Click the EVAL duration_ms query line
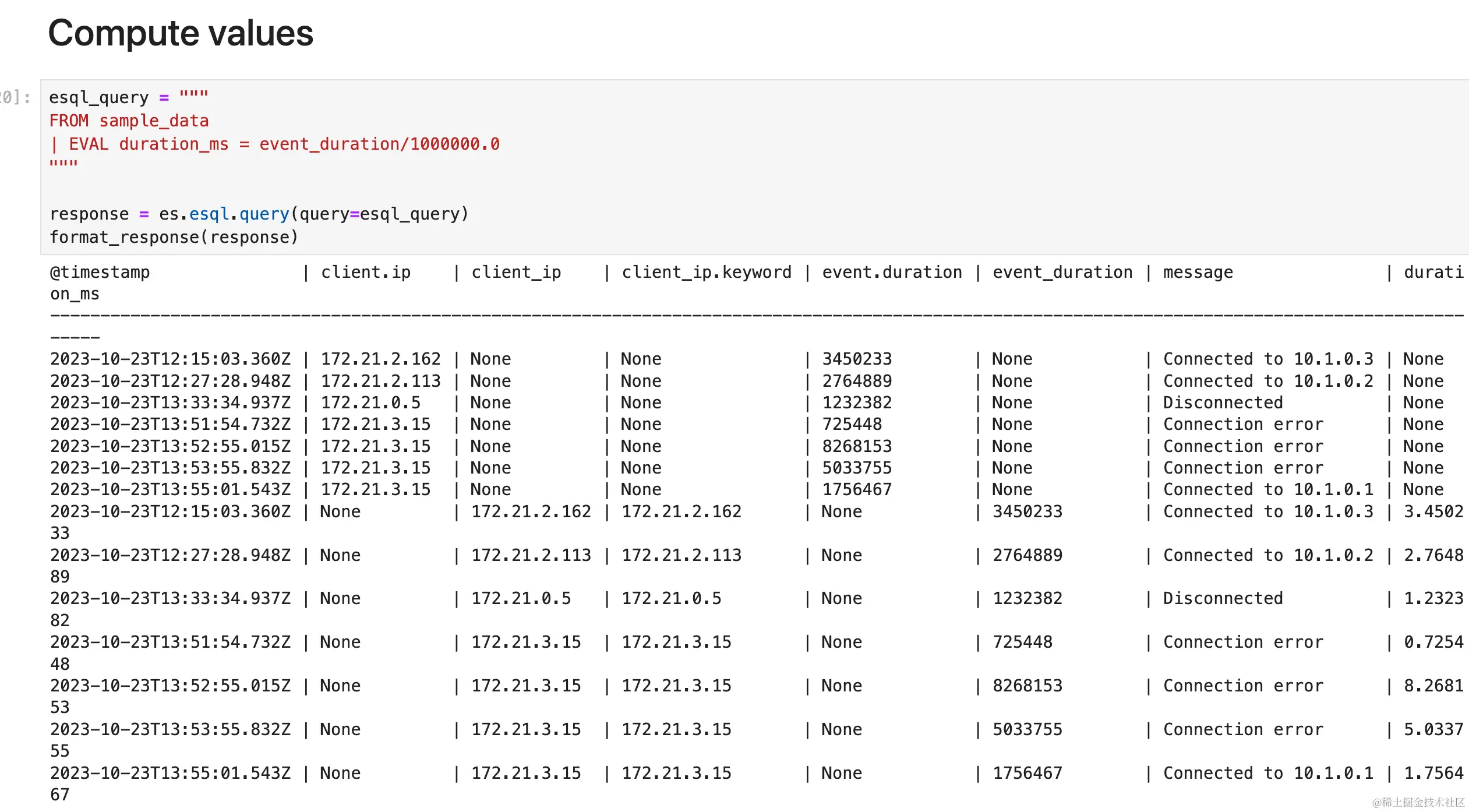Viewport: 1469px width, 812px height. coord(274,144)
